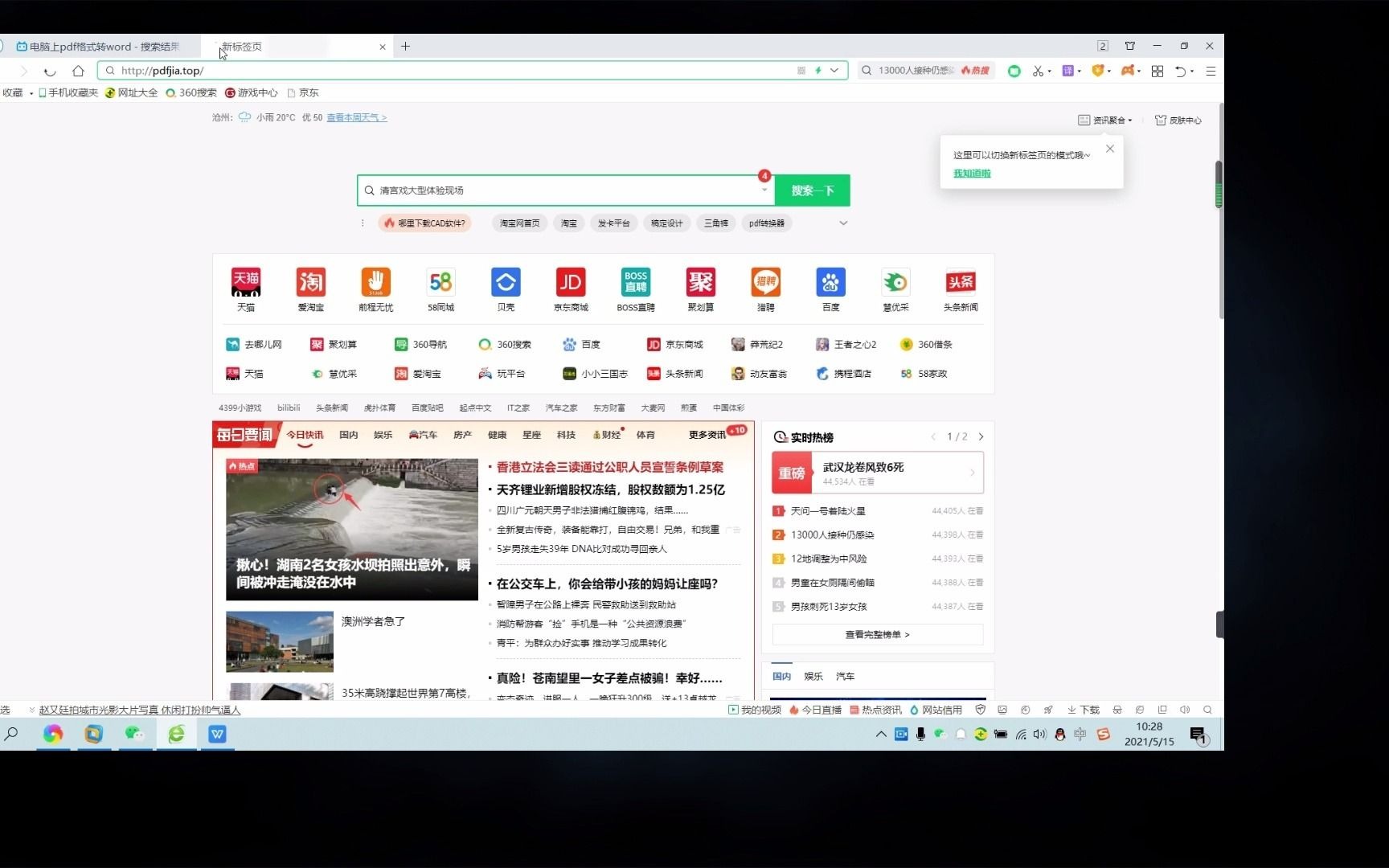Screen dimensions: 1389x868
Task: Open the 贝壳 shortcut icon
Action: point(506,283)
